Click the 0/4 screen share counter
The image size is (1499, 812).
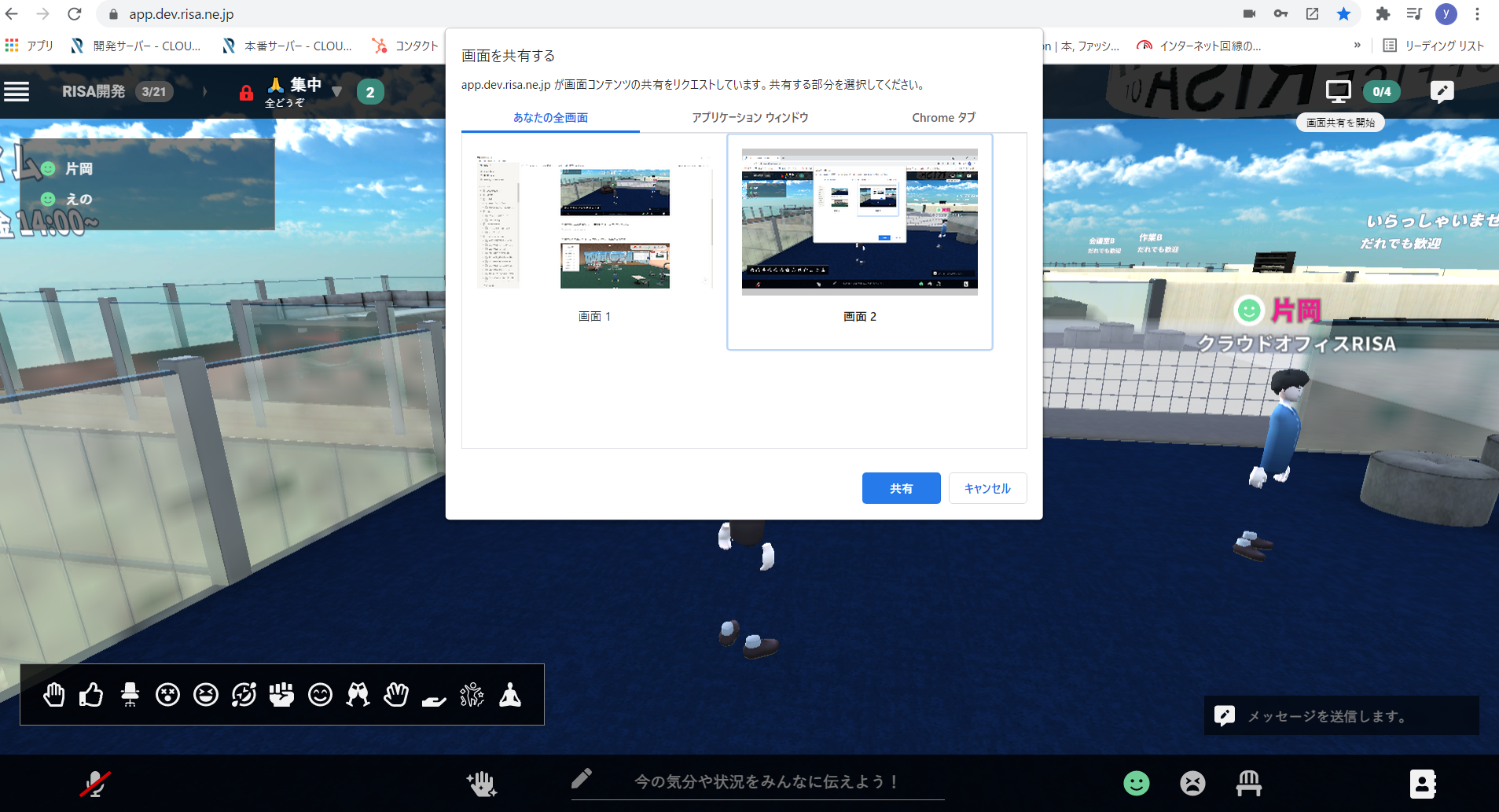click(x=1382, y=92)
